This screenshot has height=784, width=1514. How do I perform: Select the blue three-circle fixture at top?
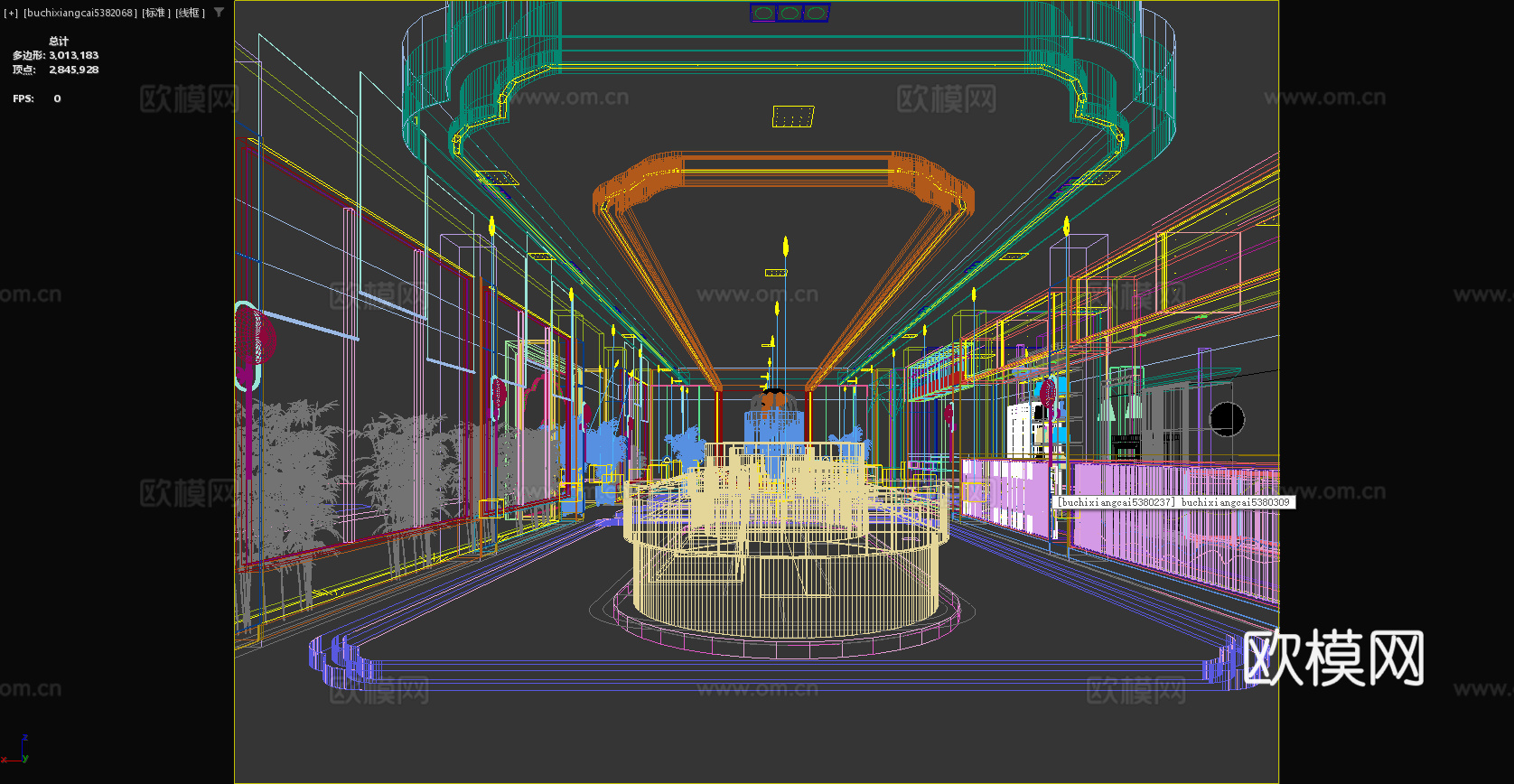[x=790, y=13]
